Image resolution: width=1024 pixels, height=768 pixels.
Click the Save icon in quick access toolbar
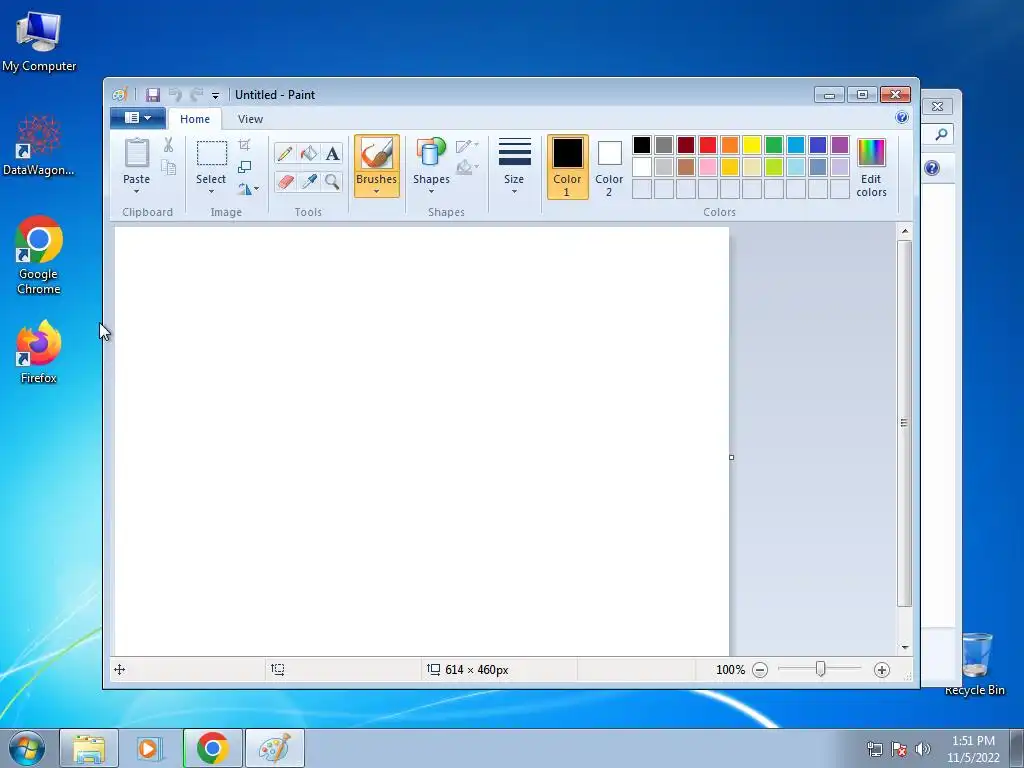tap(152, 95)
